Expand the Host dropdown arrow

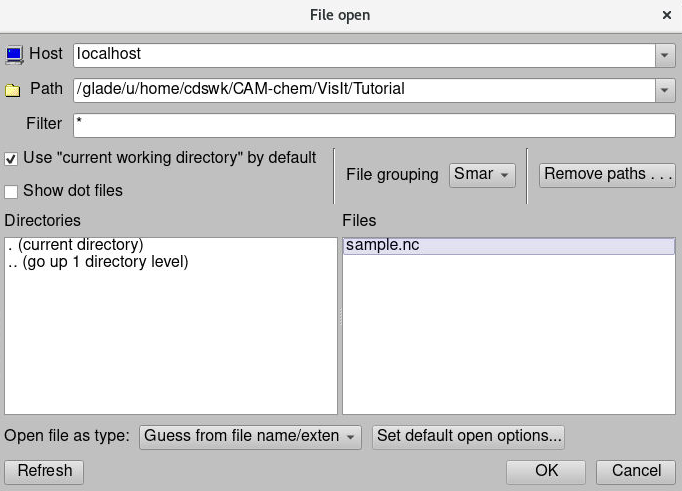[665, 55]
